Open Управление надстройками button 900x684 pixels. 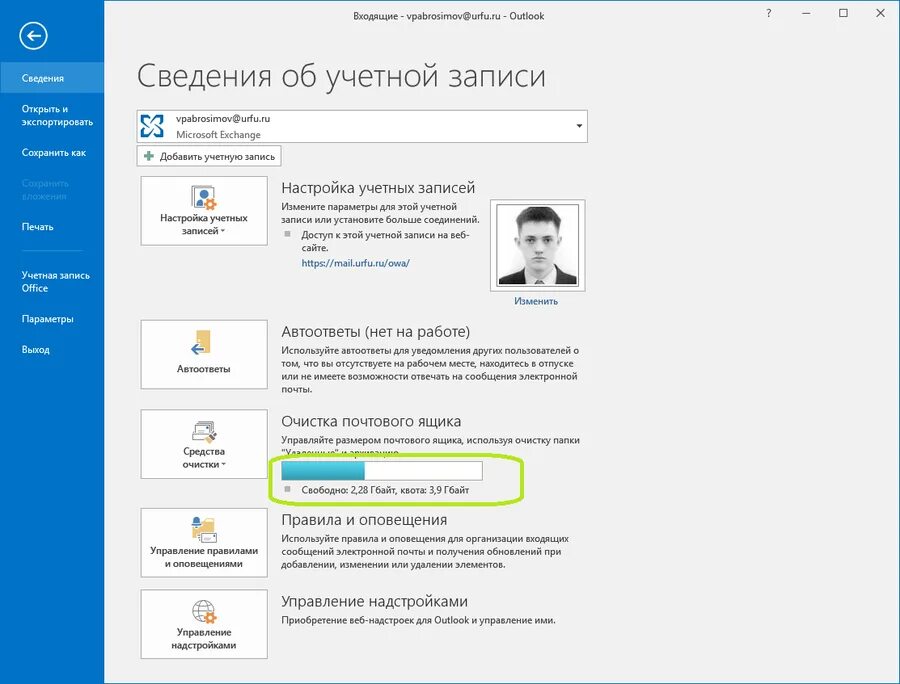204,624
